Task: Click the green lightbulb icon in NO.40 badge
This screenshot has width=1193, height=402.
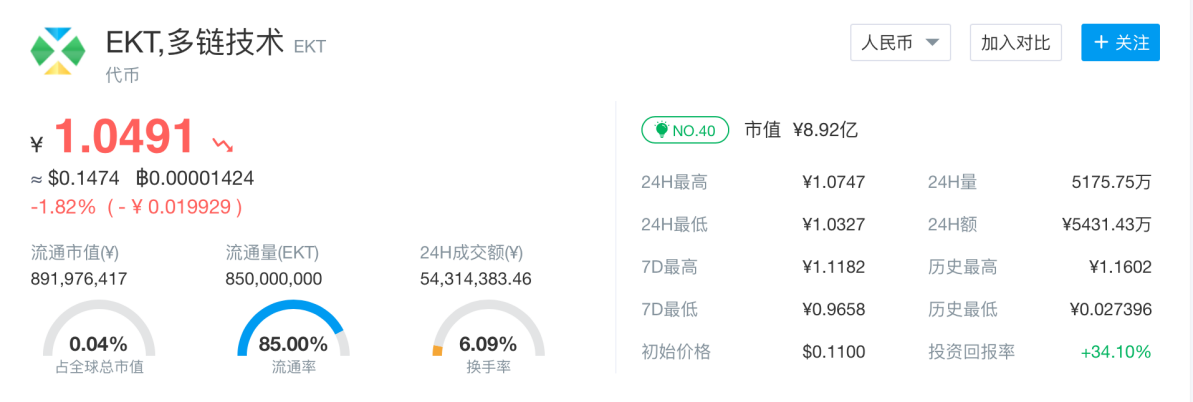Action: [x=661, y=131]
